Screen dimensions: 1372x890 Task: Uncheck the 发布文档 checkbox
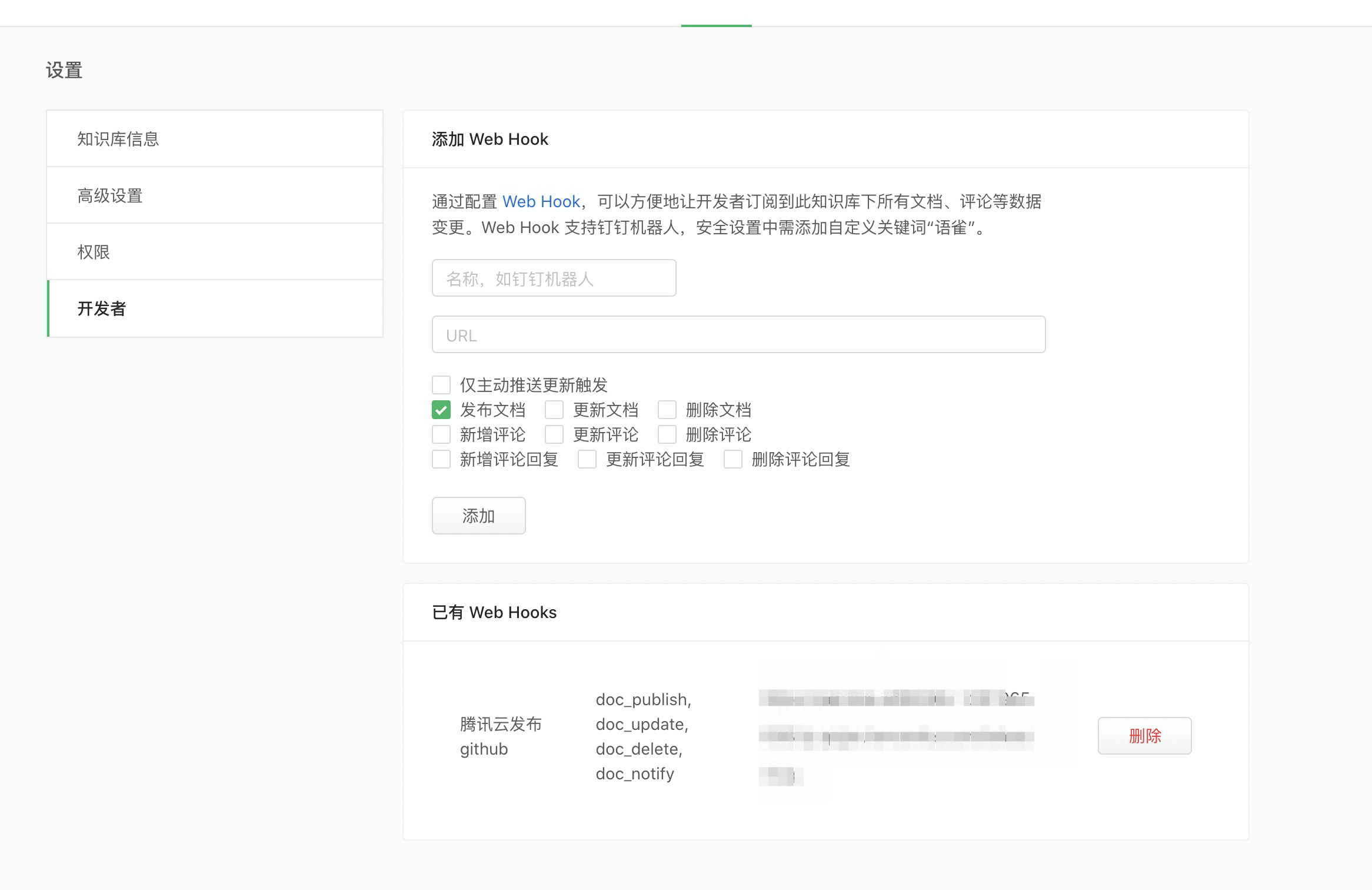441,410
